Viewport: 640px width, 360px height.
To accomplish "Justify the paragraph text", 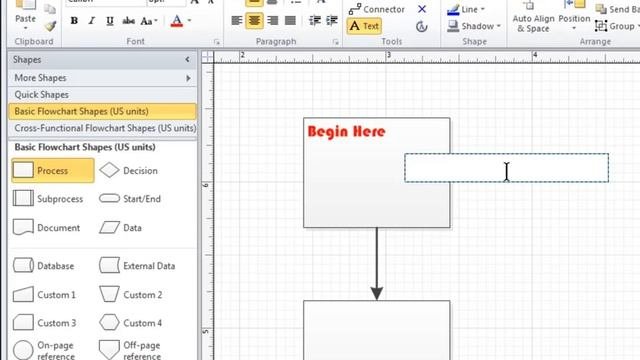I will [290, 20].
